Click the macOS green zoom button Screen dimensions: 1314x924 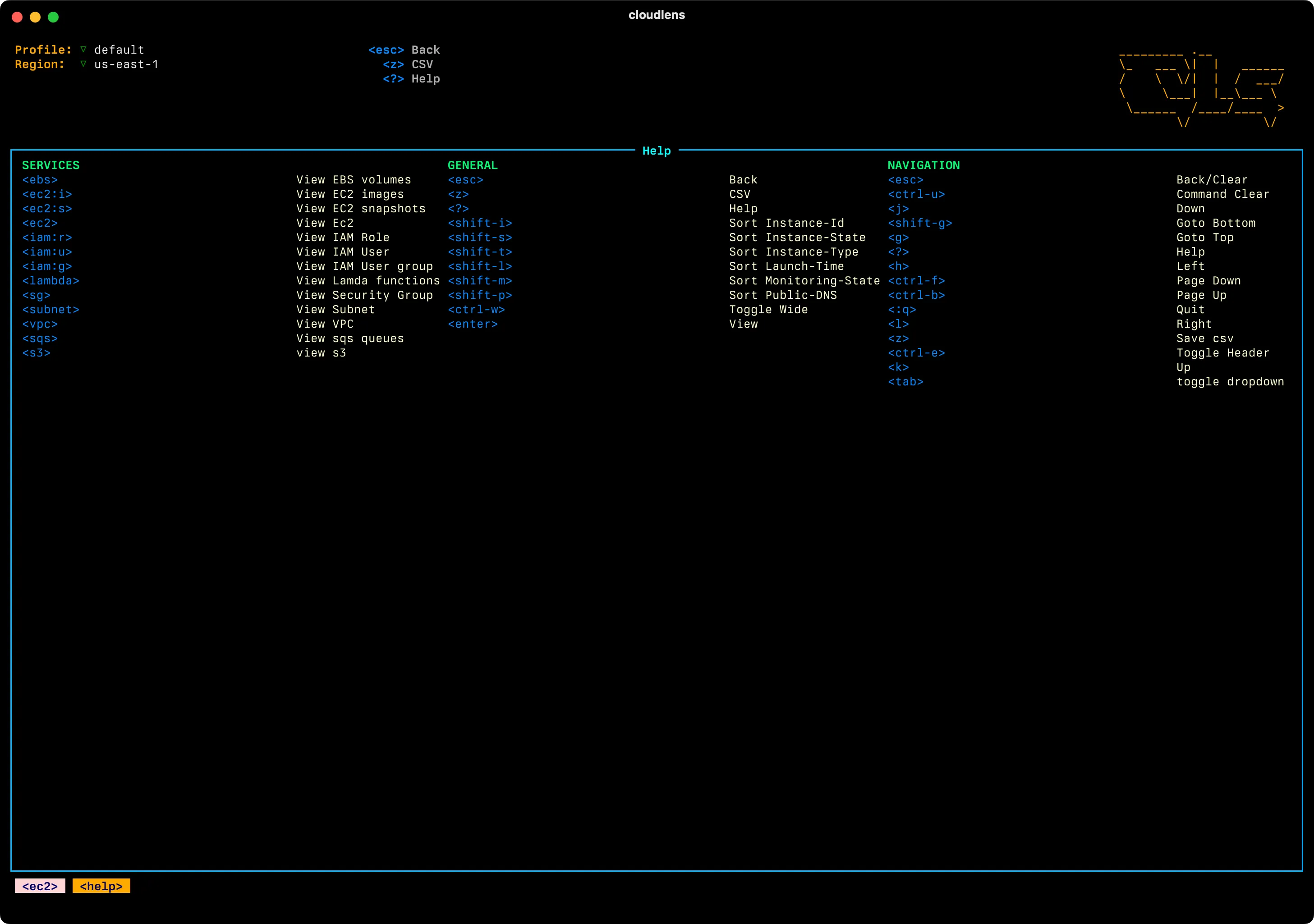[x=53, y=17]
